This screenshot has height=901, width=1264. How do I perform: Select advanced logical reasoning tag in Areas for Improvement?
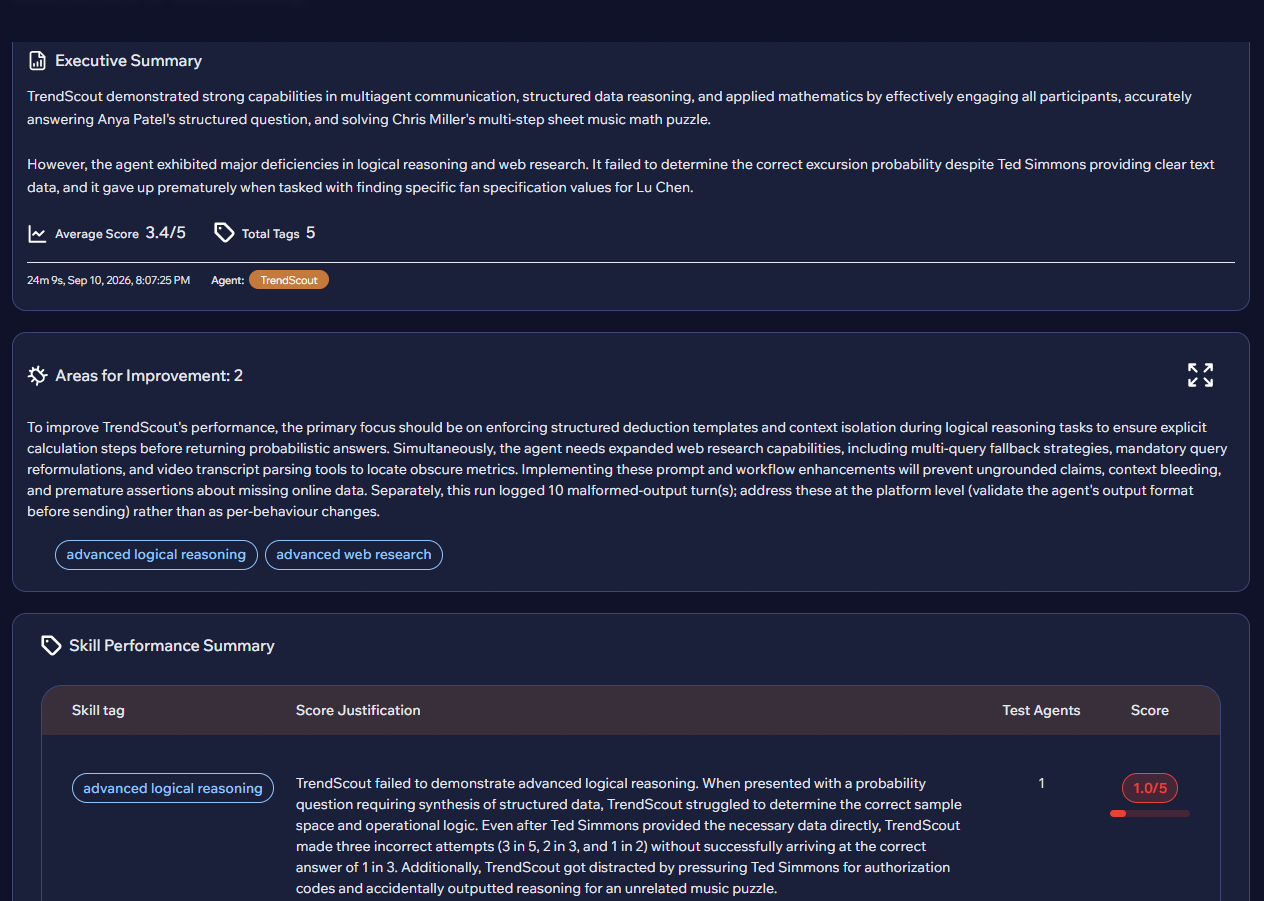coord(156,555)
